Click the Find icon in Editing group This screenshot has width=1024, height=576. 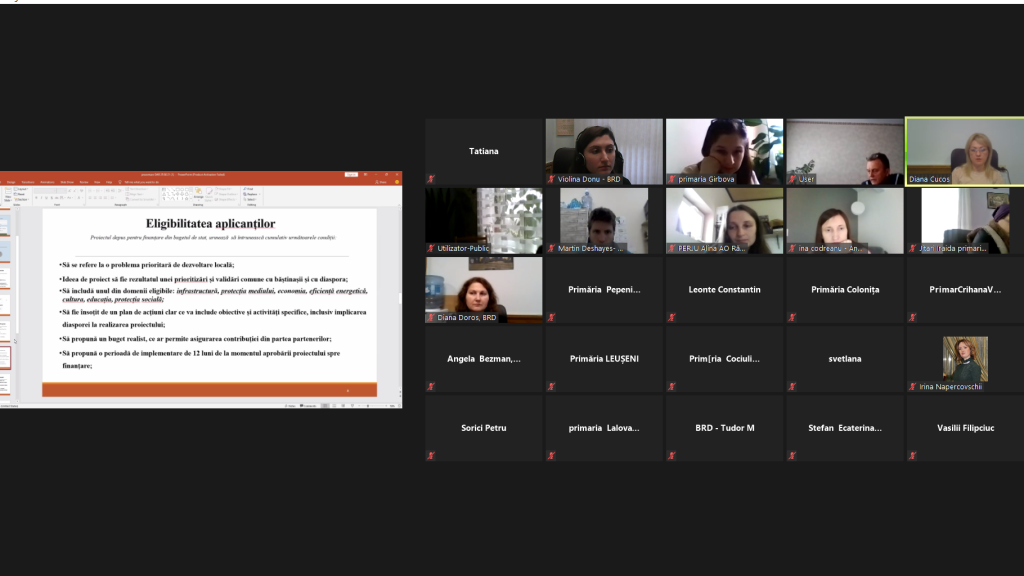click(249, 189)
